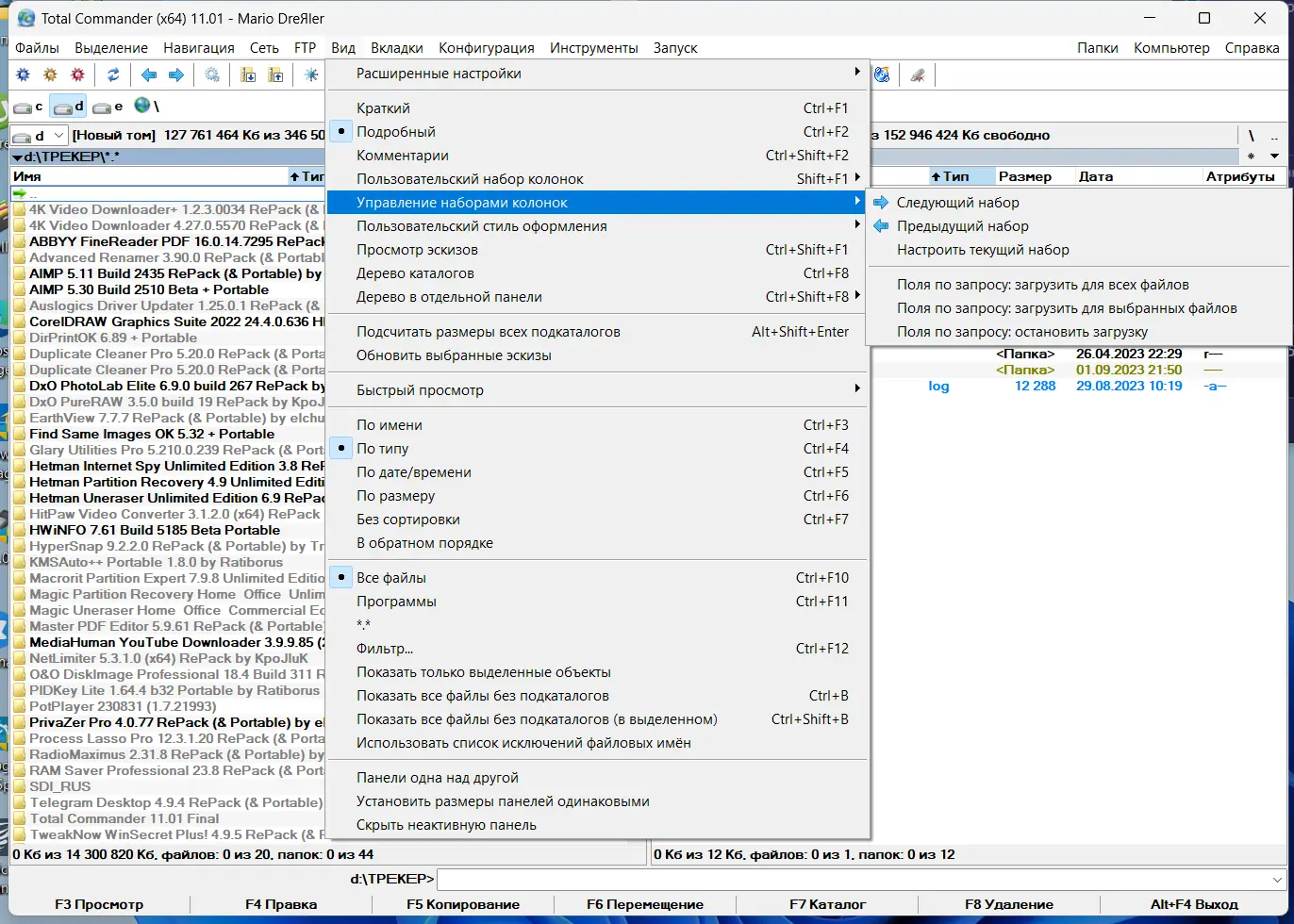Open the Инструменты menu
This screenshot has width=1294, height=924.
594,48
